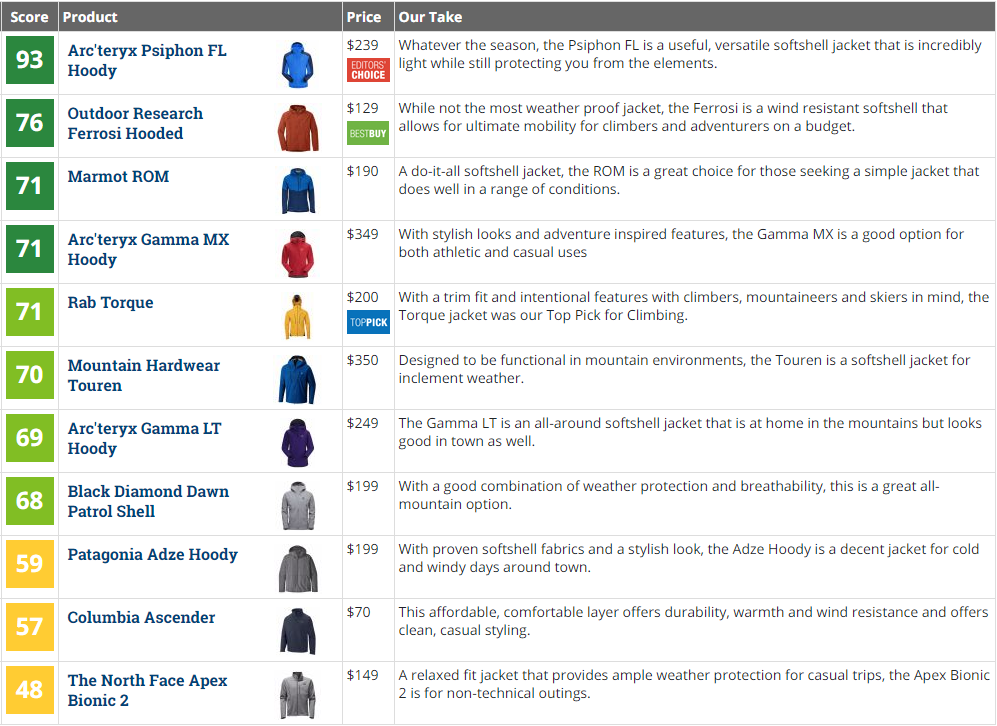
Task: Click the $149 price
Action: (x=362, y=675)
